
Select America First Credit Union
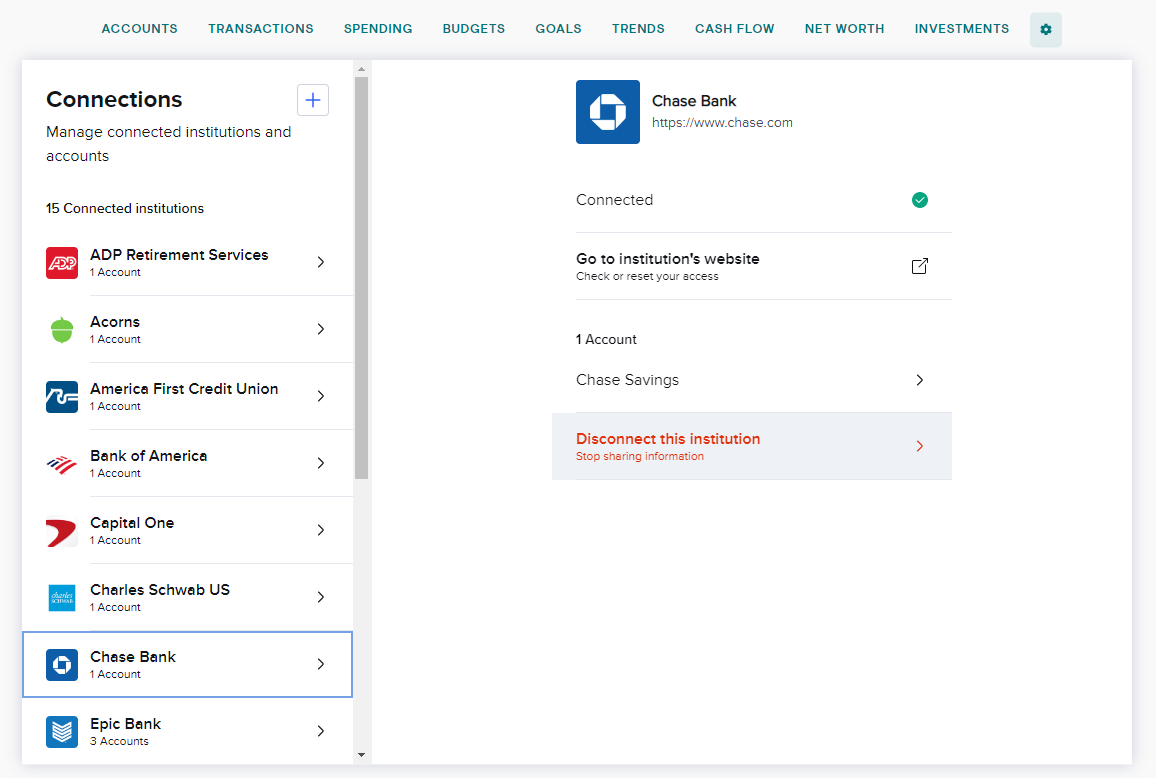[187, 397]
